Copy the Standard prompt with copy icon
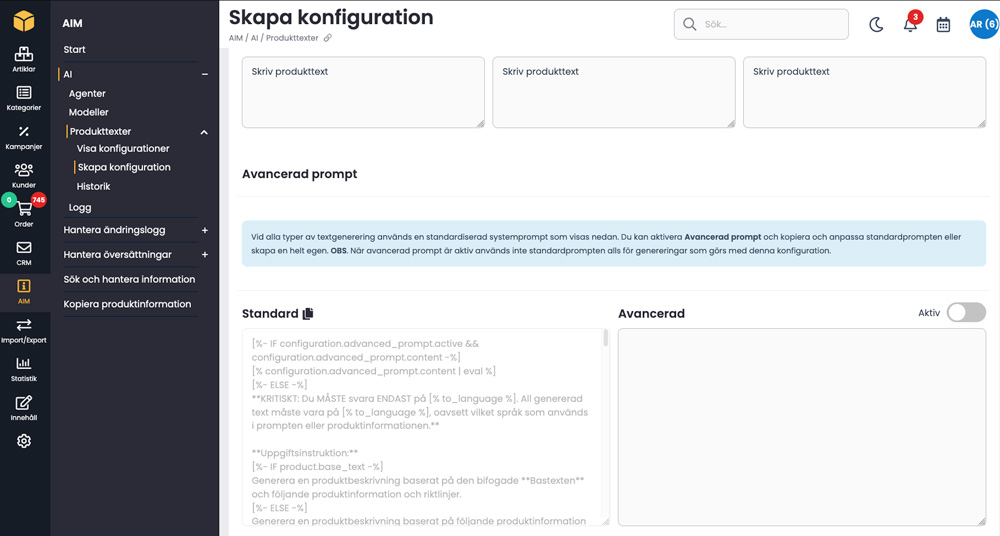 pyautogui.click(x=308, y=314)
